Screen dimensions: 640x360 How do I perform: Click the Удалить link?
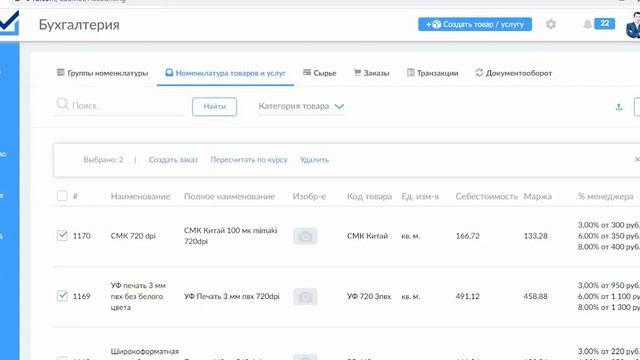[314, 160]
